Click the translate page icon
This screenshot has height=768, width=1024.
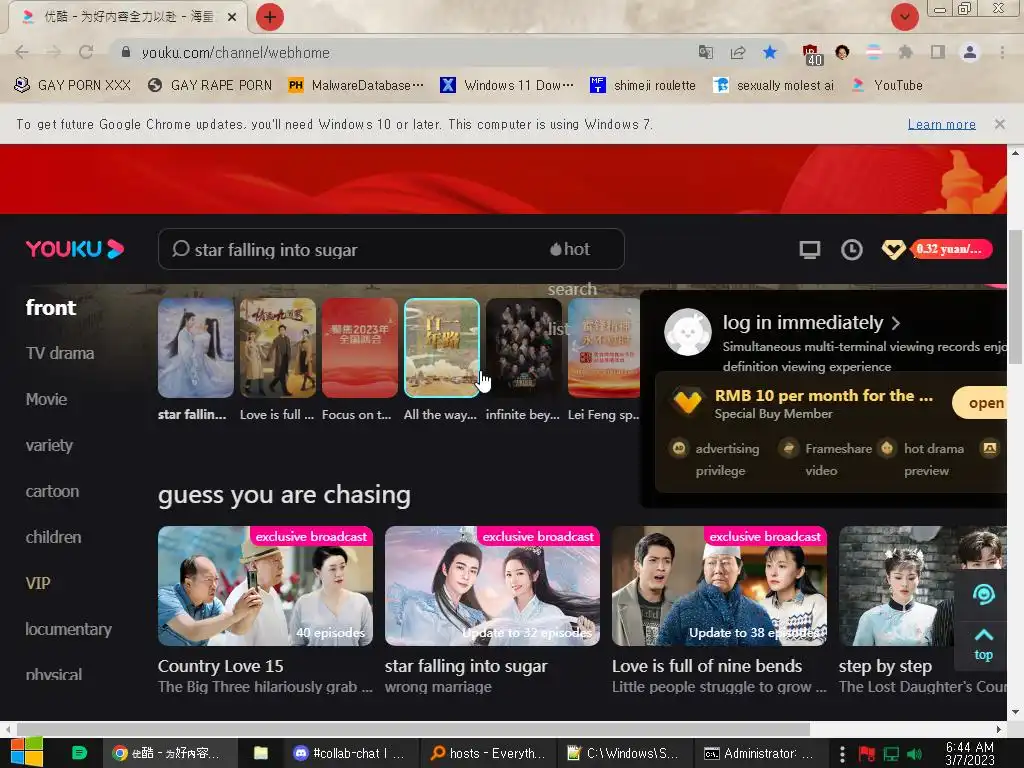click(x=705, y=52)
